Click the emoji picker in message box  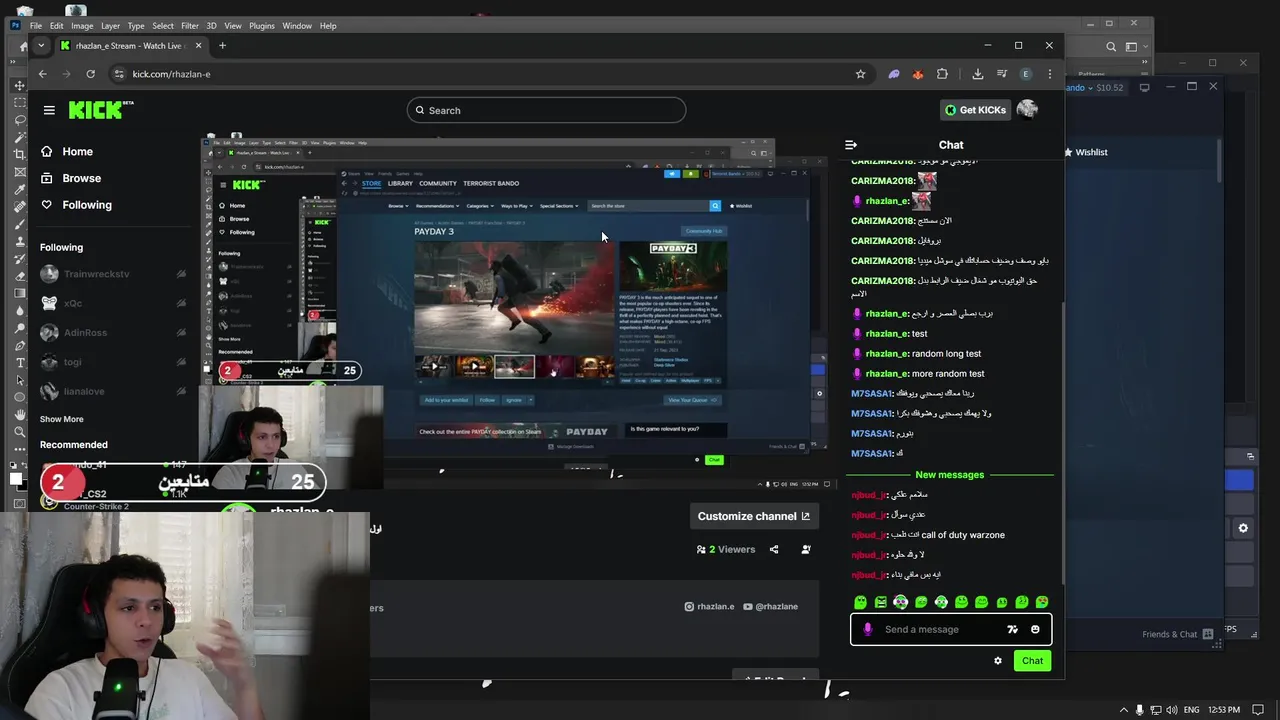(1035, 630)
